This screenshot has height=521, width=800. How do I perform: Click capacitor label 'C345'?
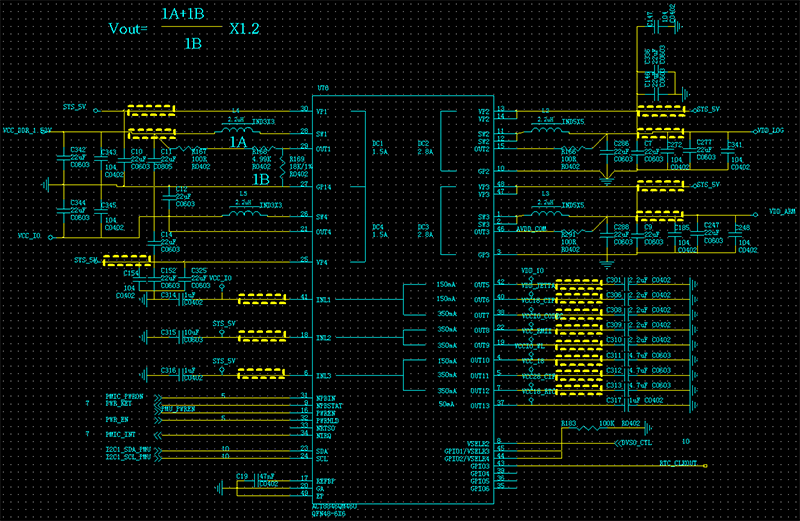click(109, 206)
